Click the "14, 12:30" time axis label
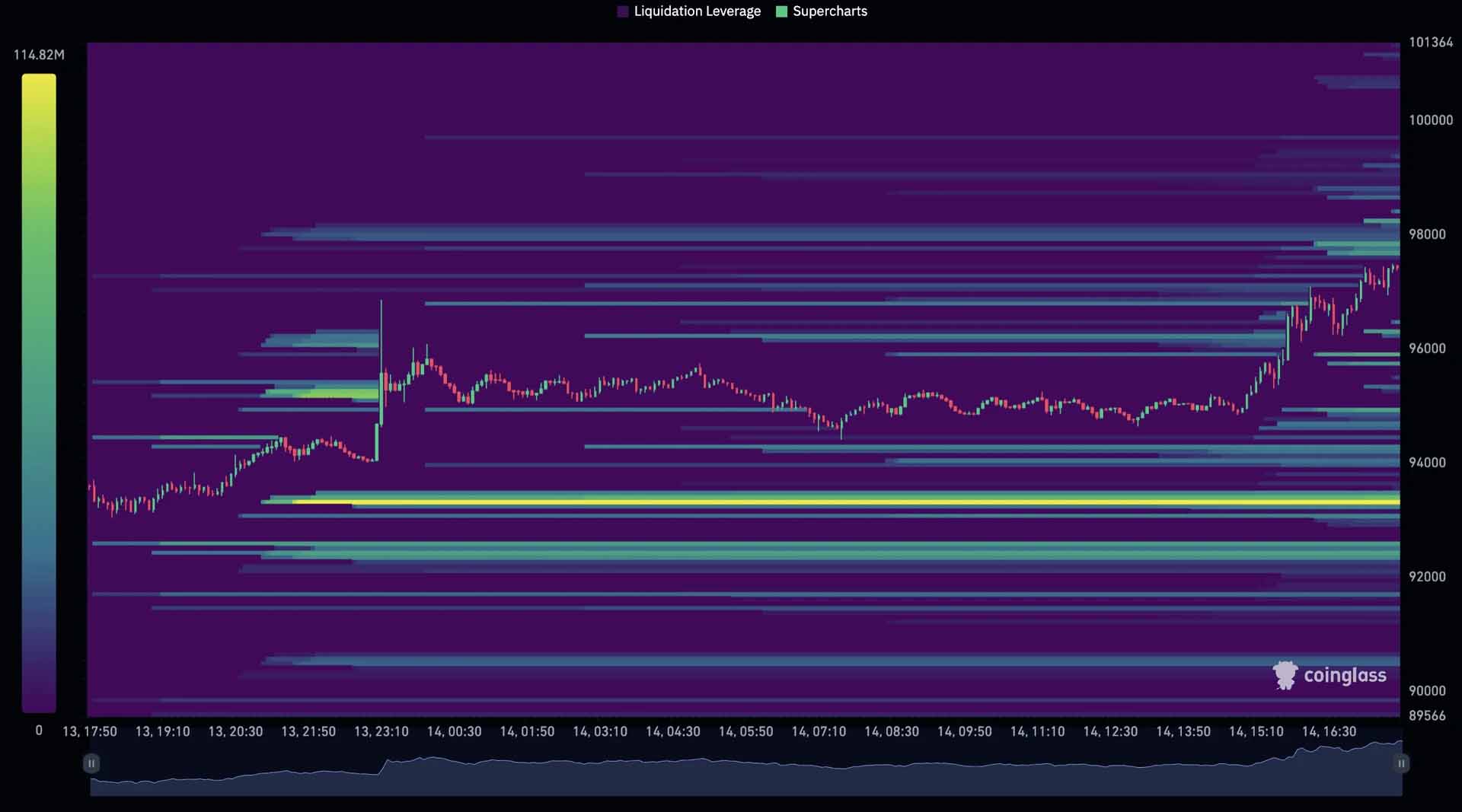 [1110, 731]
